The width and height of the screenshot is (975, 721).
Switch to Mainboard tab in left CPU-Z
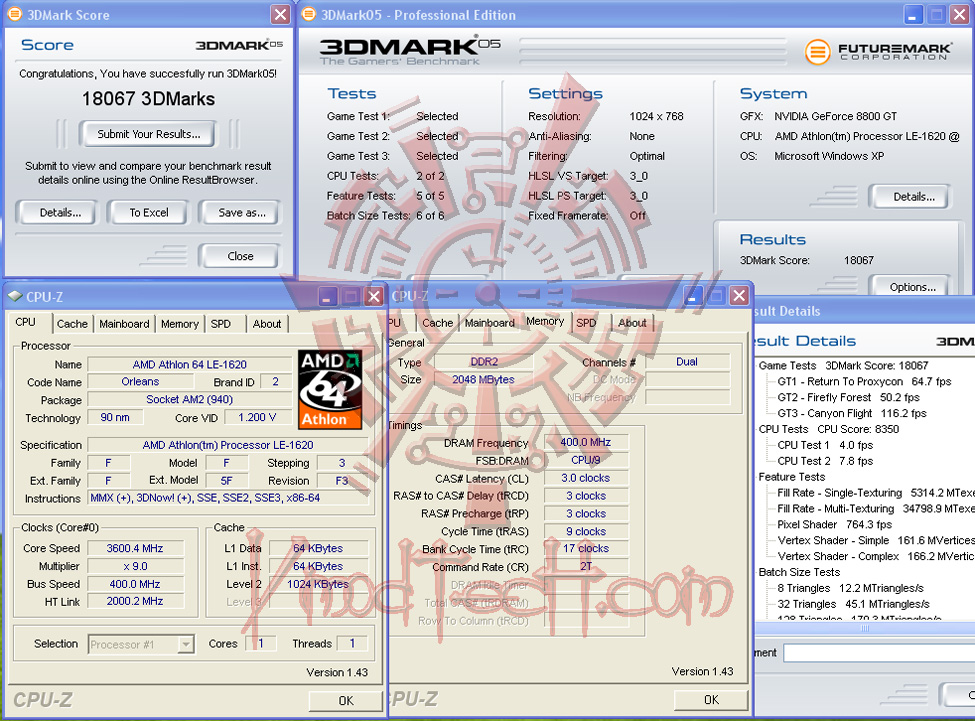tap(124, 324)
